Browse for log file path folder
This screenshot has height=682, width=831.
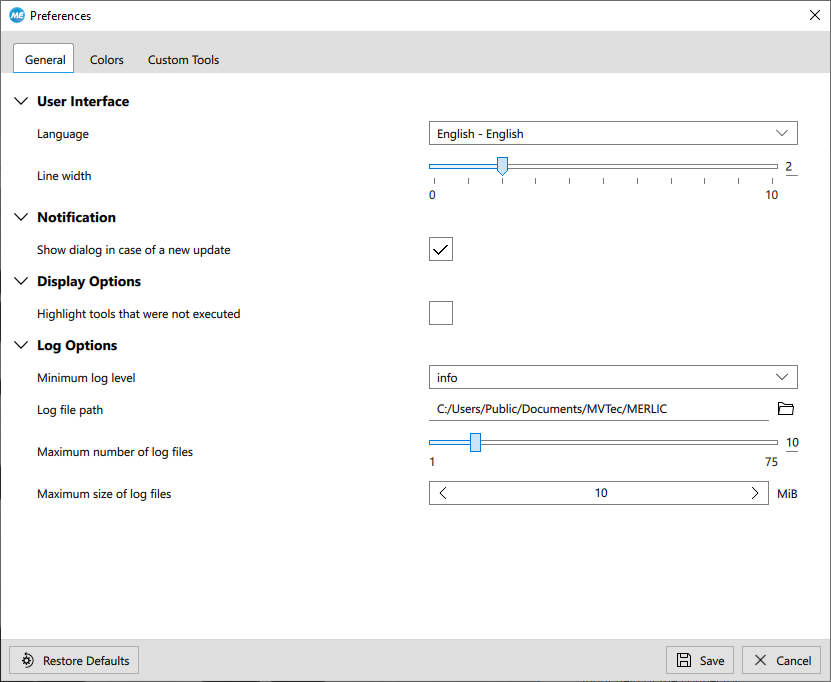pos(785,408)
